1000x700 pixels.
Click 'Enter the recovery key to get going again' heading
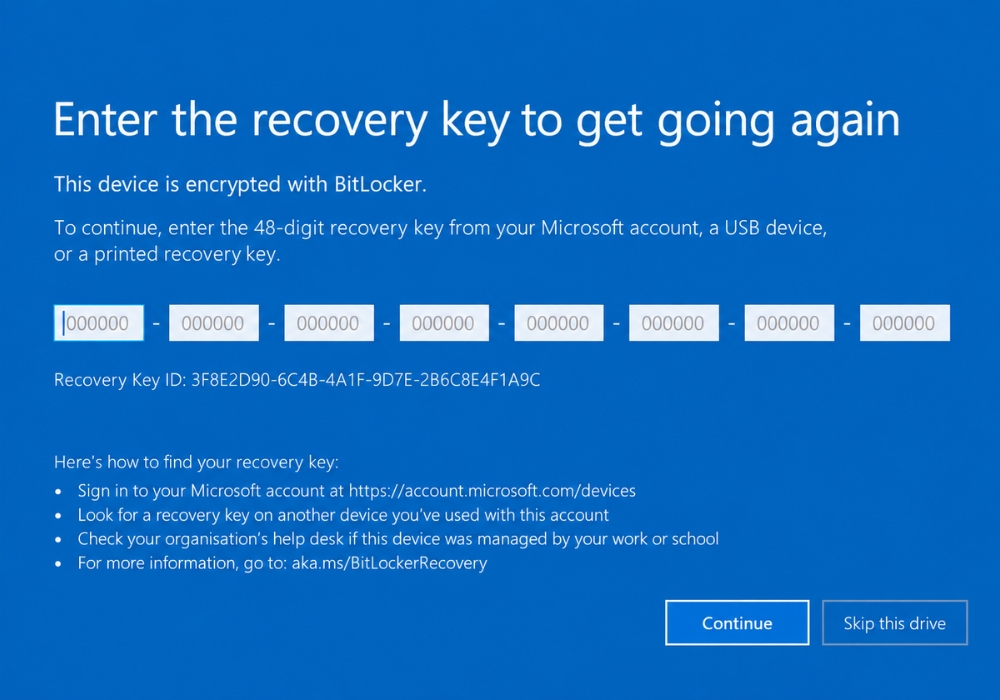pyautogui.click(x=477, y=121)
